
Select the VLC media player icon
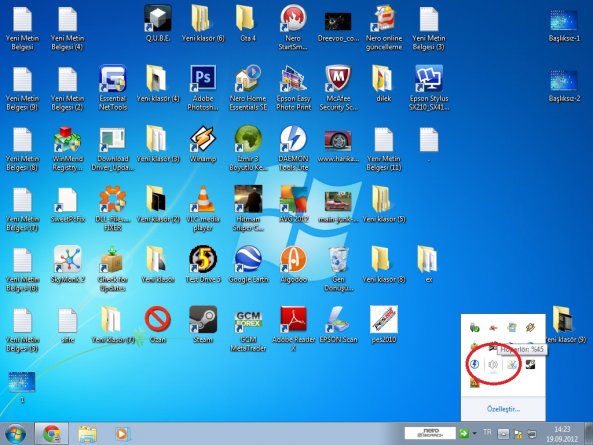tap(203, 208)
